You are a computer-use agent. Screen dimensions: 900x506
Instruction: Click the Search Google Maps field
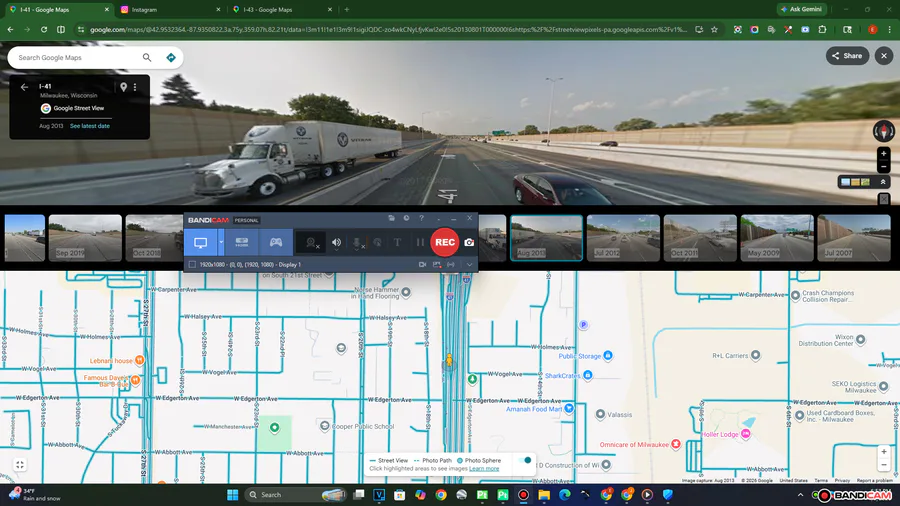coord(77,57)
